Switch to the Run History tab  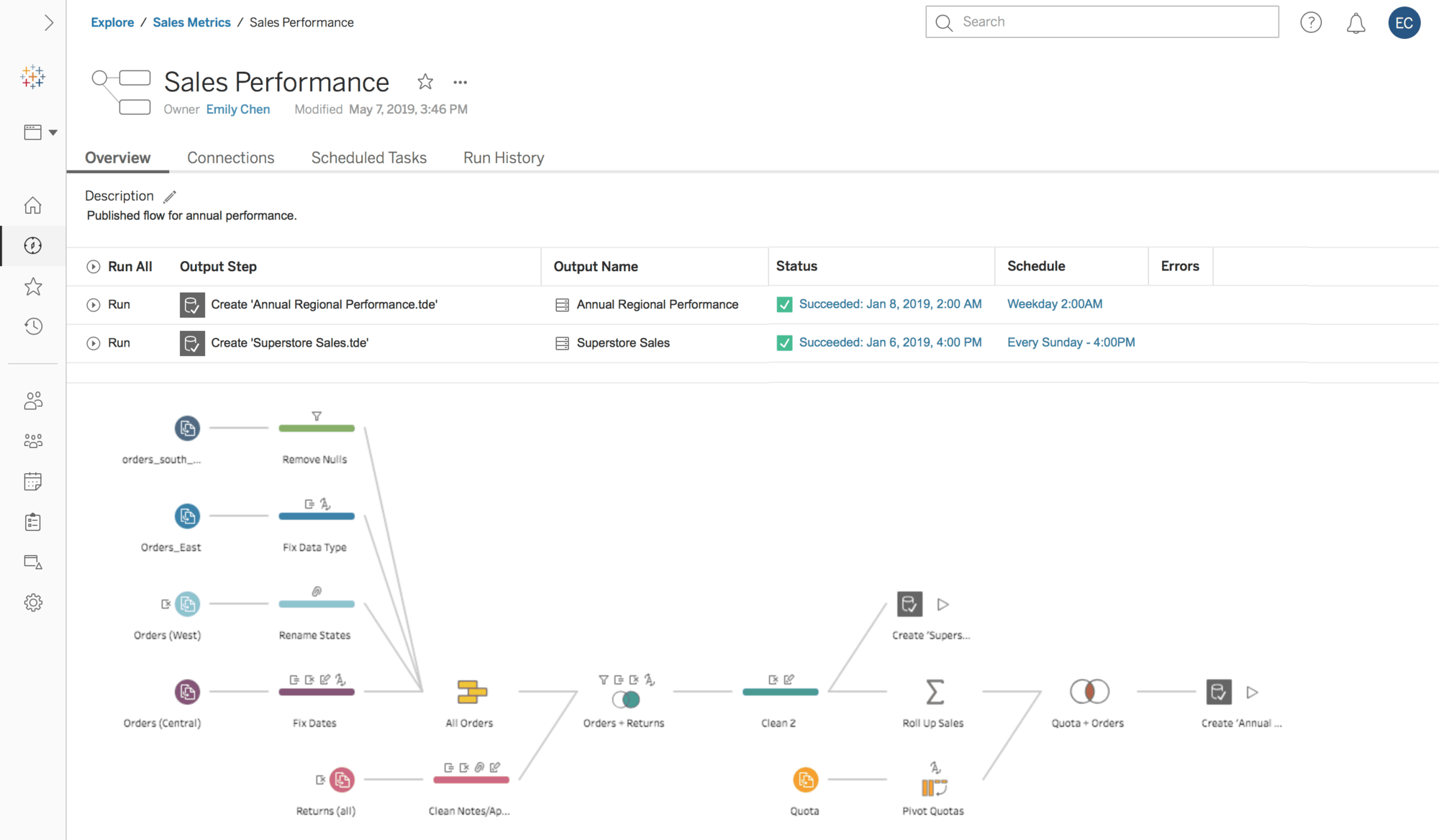(503, 157)
